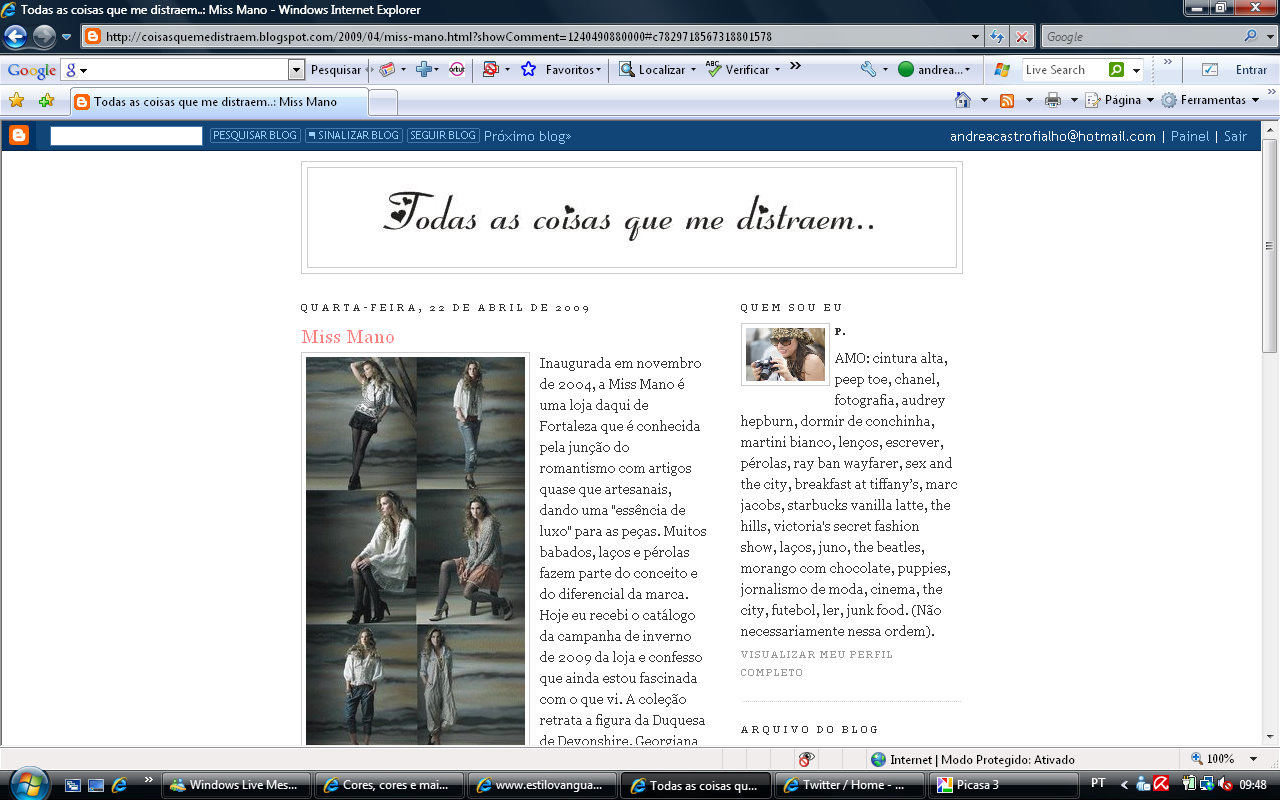Click the popup blocker status bar icon
Viewport: 1280px width, 800px height.
tap(806, 759)
